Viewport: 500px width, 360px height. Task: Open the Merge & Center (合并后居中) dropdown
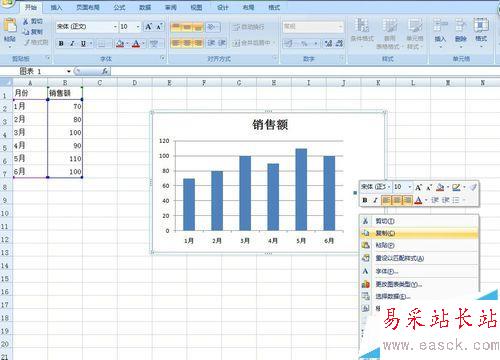274,43
